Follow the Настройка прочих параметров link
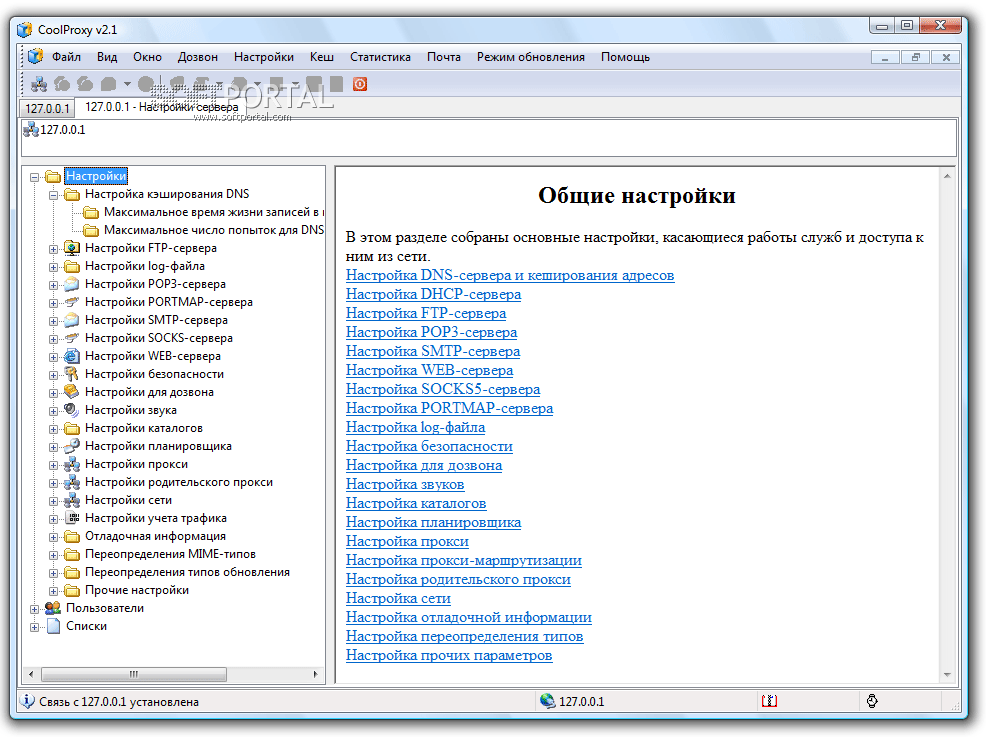986x737 pixels. 449,655
